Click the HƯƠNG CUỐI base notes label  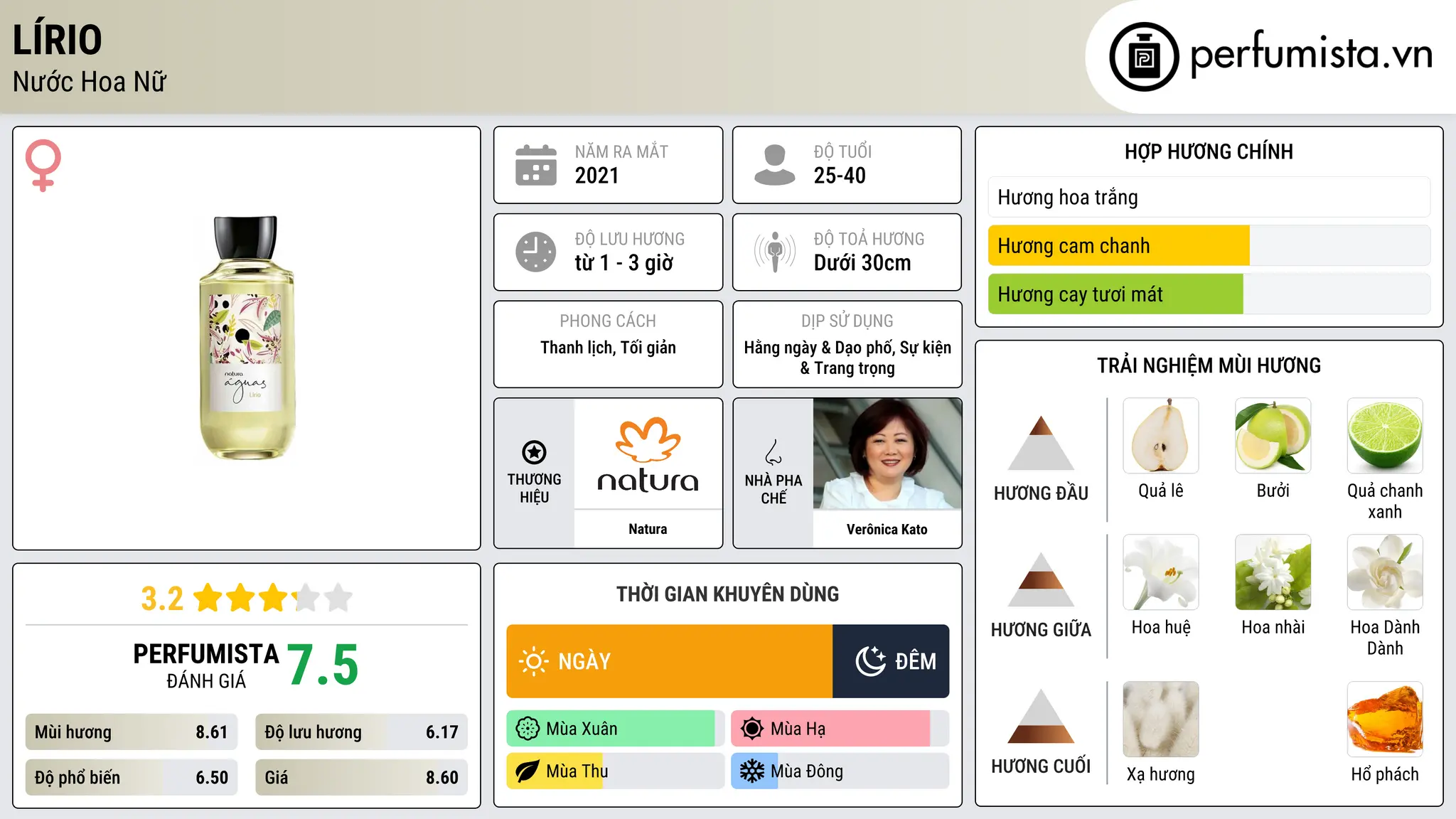[1041, 766]
